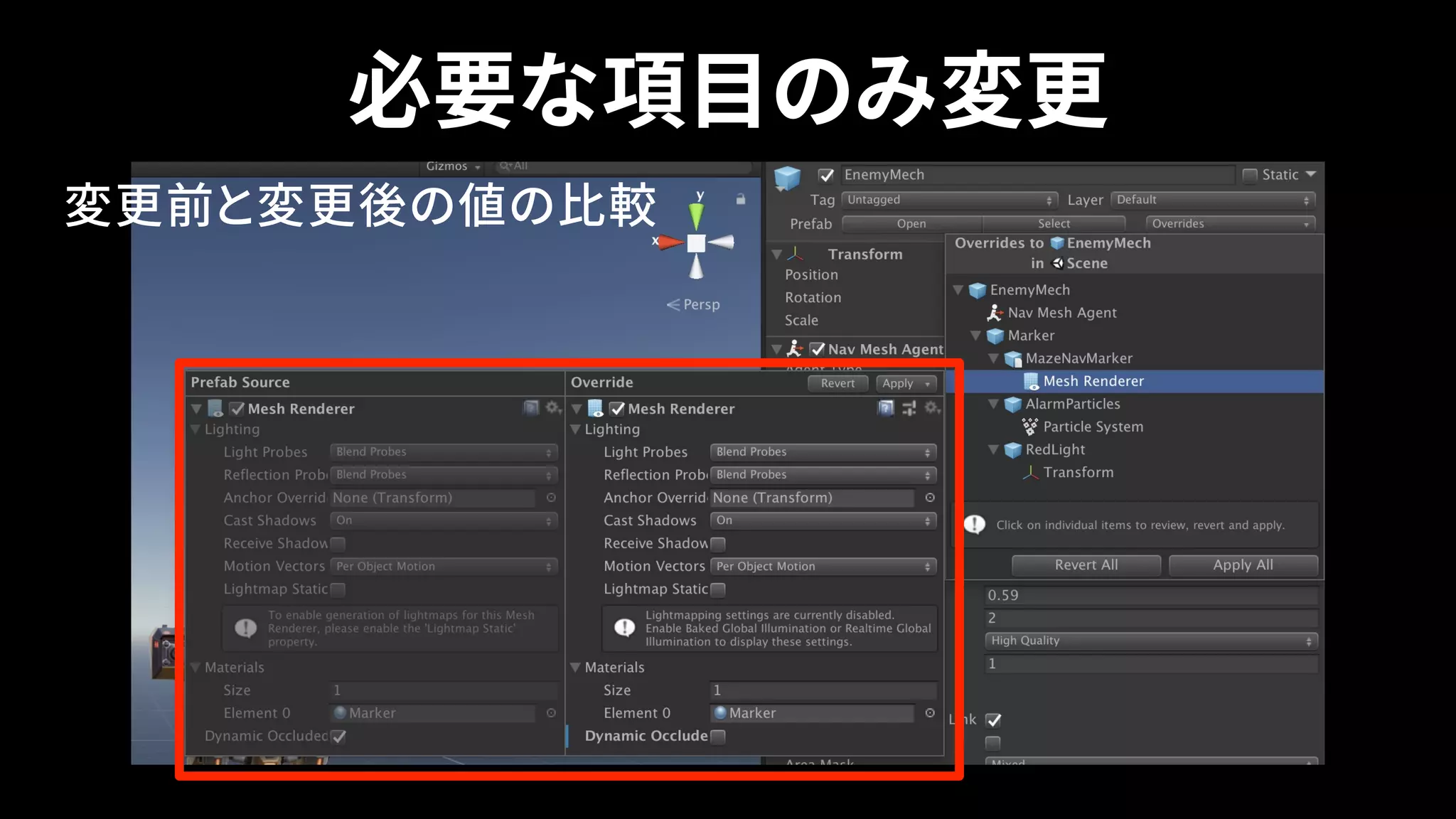Click the Apply All button
Viewport: 1456px width, 819px height.
coord(1243,565)
